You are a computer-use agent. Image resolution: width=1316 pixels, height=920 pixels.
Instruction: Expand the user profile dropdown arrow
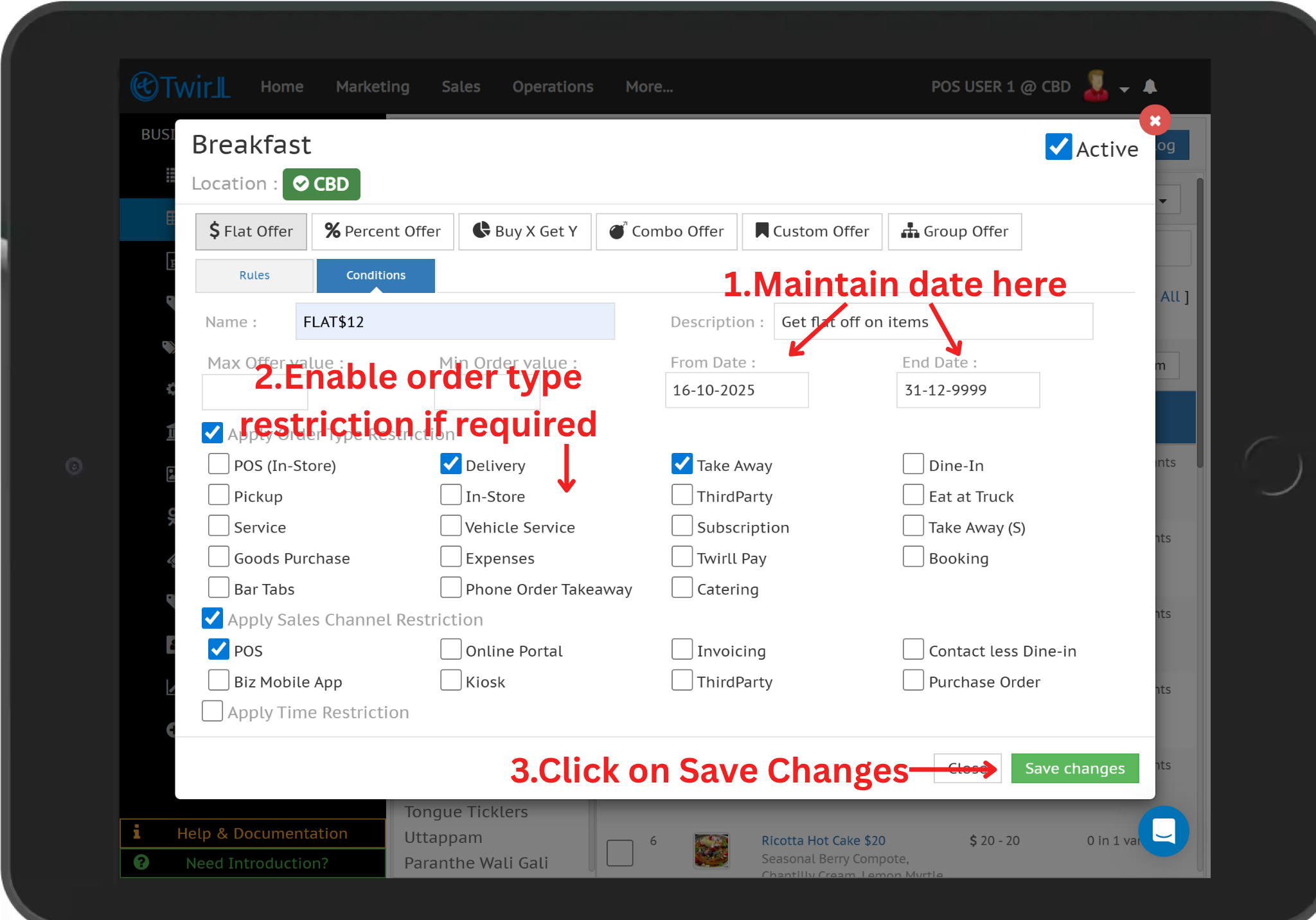pos(1125,89)
